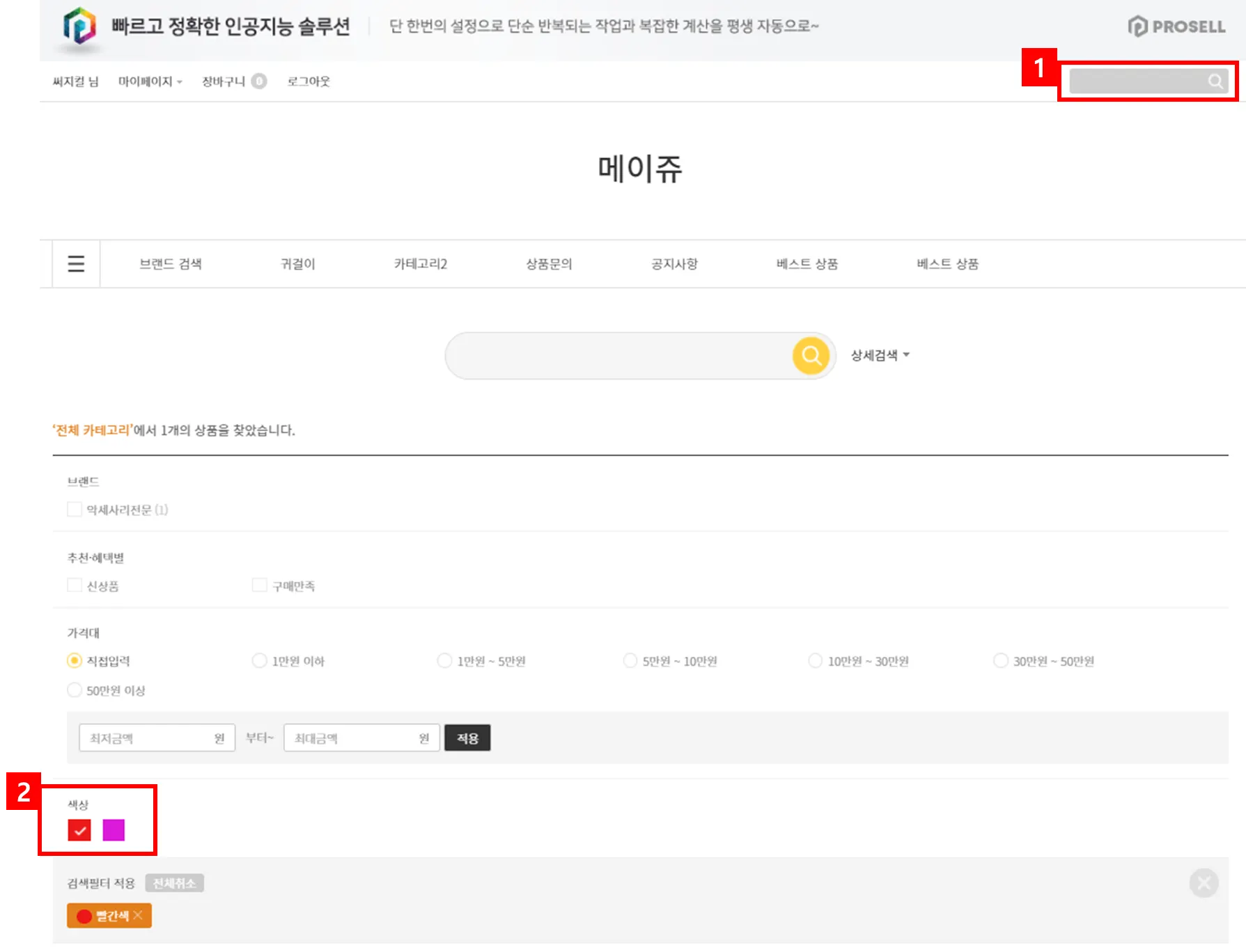Screen dimensions: 1246x952
Task: Select the magenta color swatch
Action: click(114, 829)
